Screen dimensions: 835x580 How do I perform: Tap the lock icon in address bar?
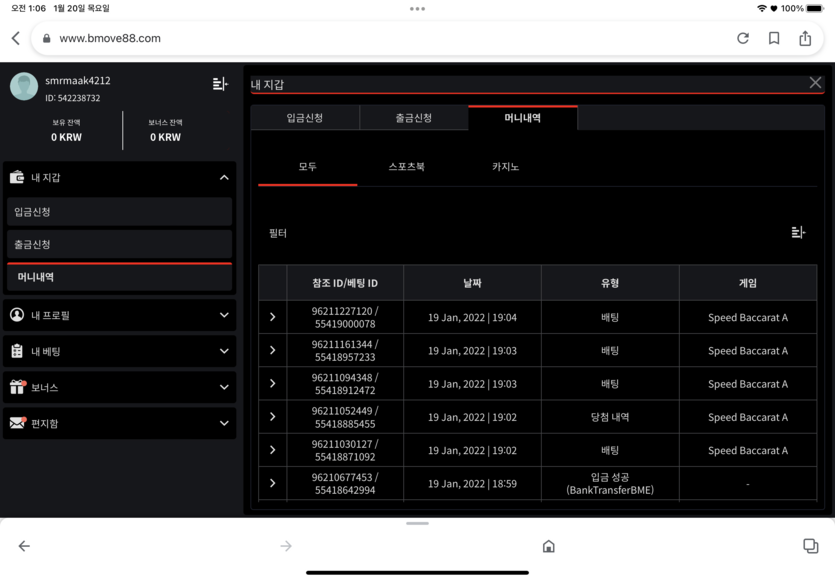tap(47, 38)
